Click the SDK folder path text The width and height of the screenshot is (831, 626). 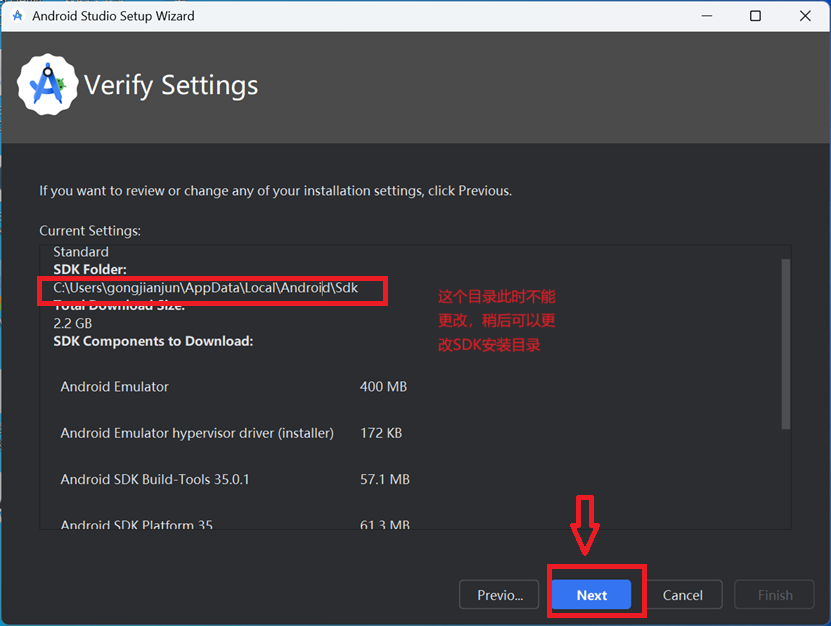[206, 288]
